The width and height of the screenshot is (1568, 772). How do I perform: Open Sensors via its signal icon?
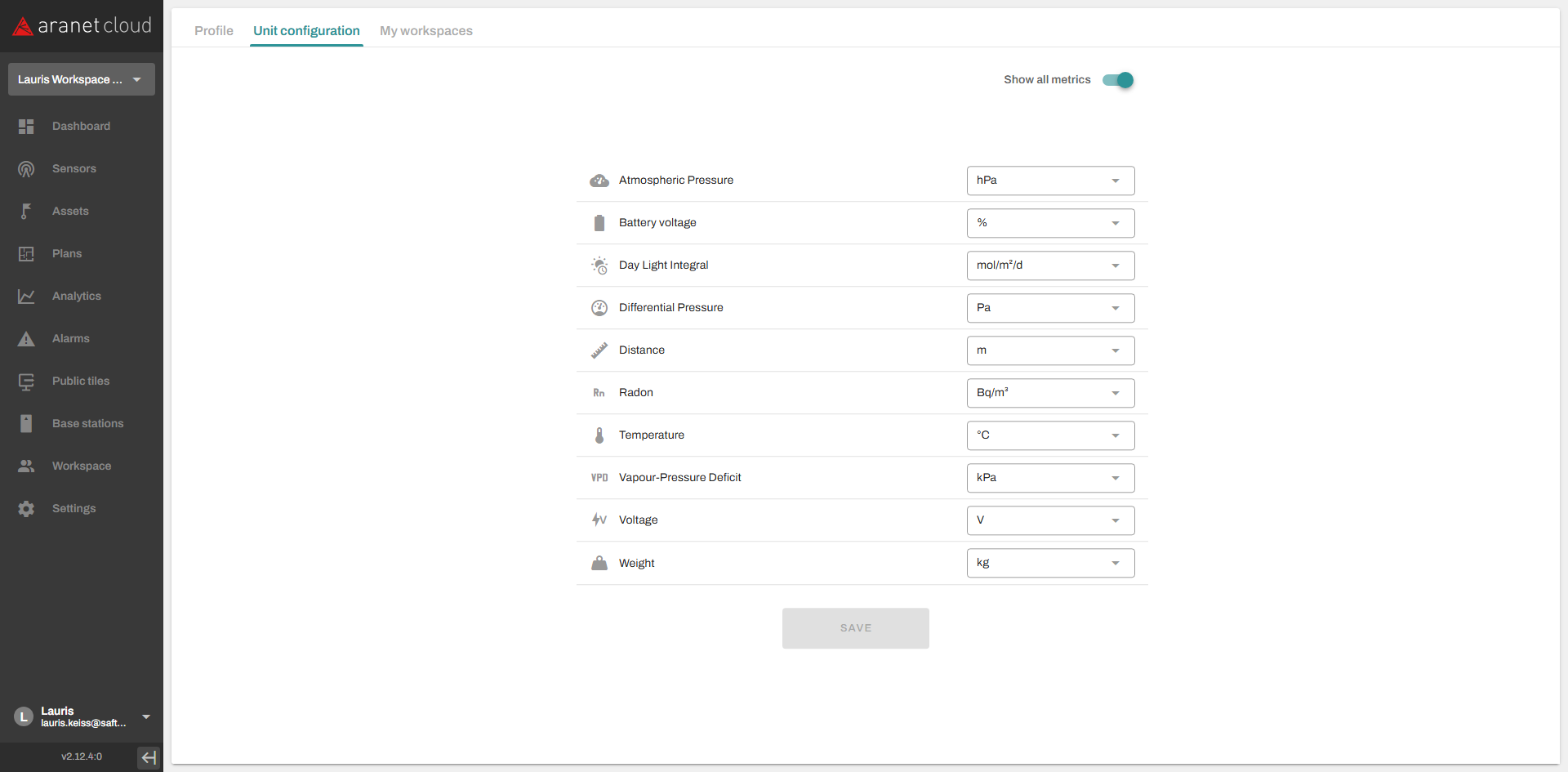(x=26, y=169)
